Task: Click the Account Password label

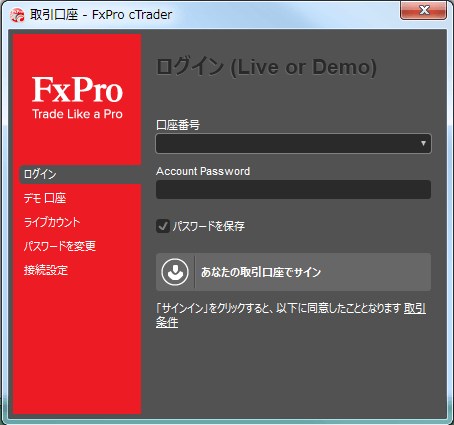Action: (x=203, y=171)
